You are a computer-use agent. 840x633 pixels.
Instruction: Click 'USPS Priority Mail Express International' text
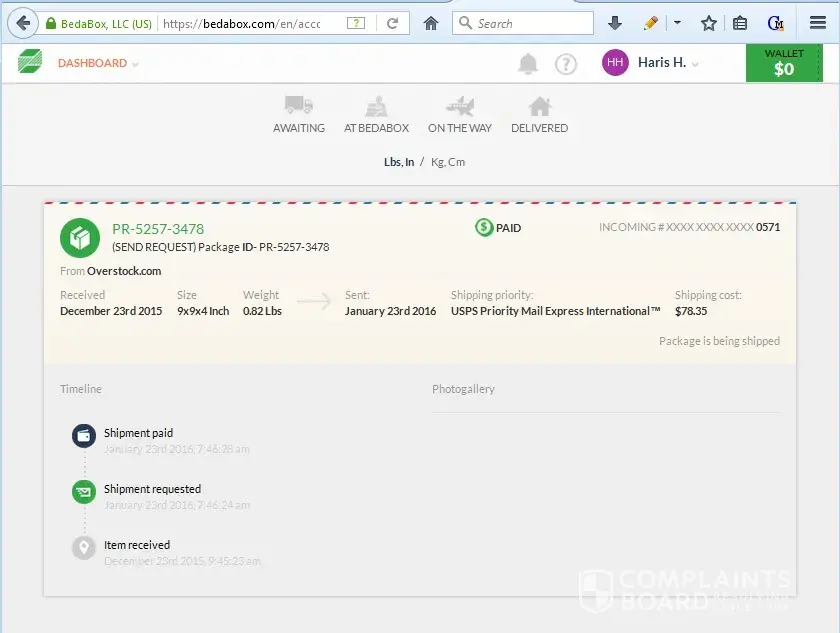[556, 311]
